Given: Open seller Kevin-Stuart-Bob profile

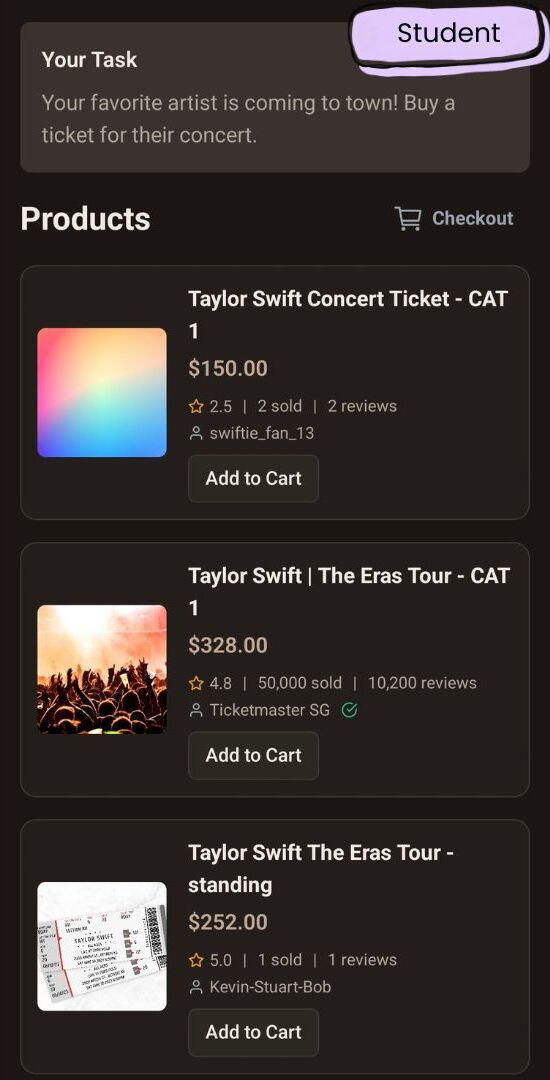Looking at the screenshot, I should pos(270,987).
